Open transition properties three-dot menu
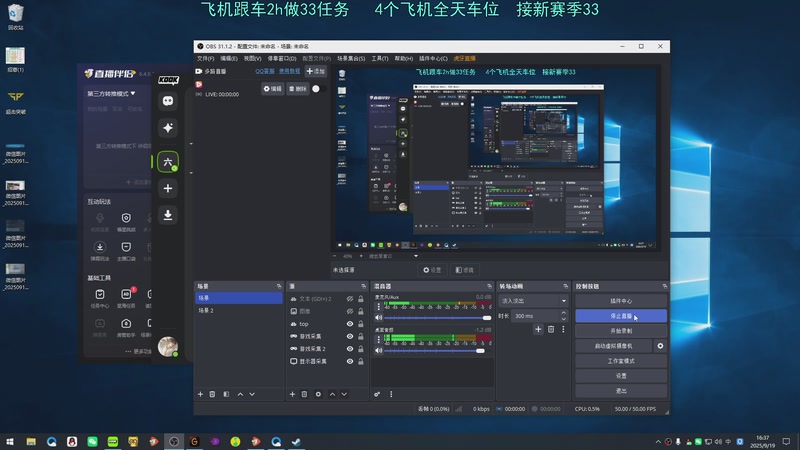Image resolution: width=800 pixels, height=450 pixels. click(x=563, y=330)
